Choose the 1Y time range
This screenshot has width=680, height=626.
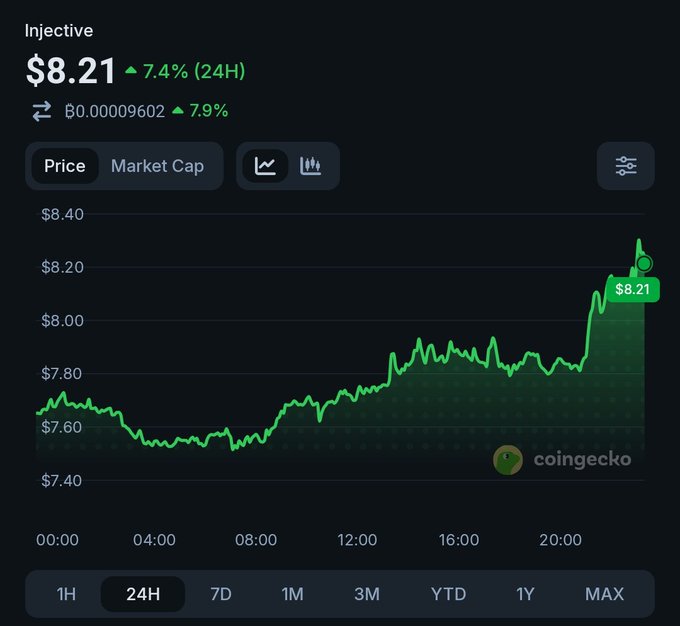[x=525, y=594]
